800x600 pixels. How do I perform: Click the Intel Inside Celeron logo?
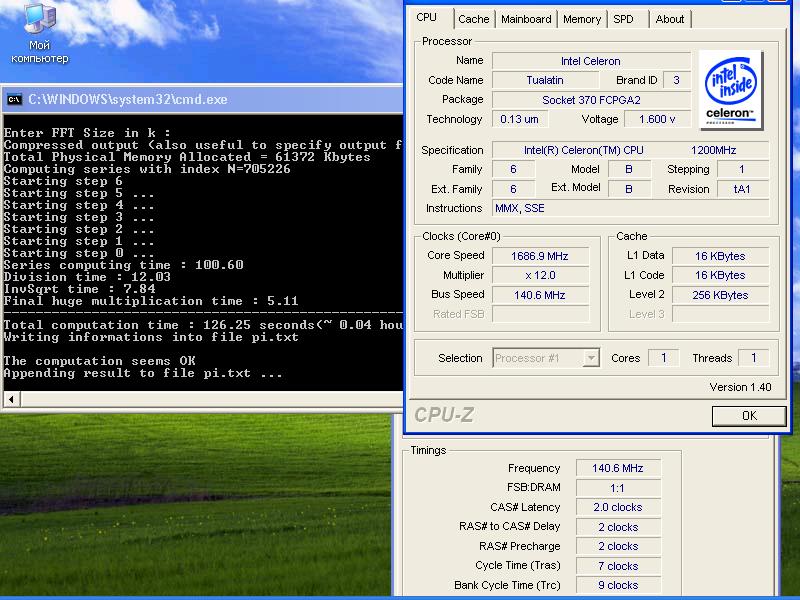(731, 90)
